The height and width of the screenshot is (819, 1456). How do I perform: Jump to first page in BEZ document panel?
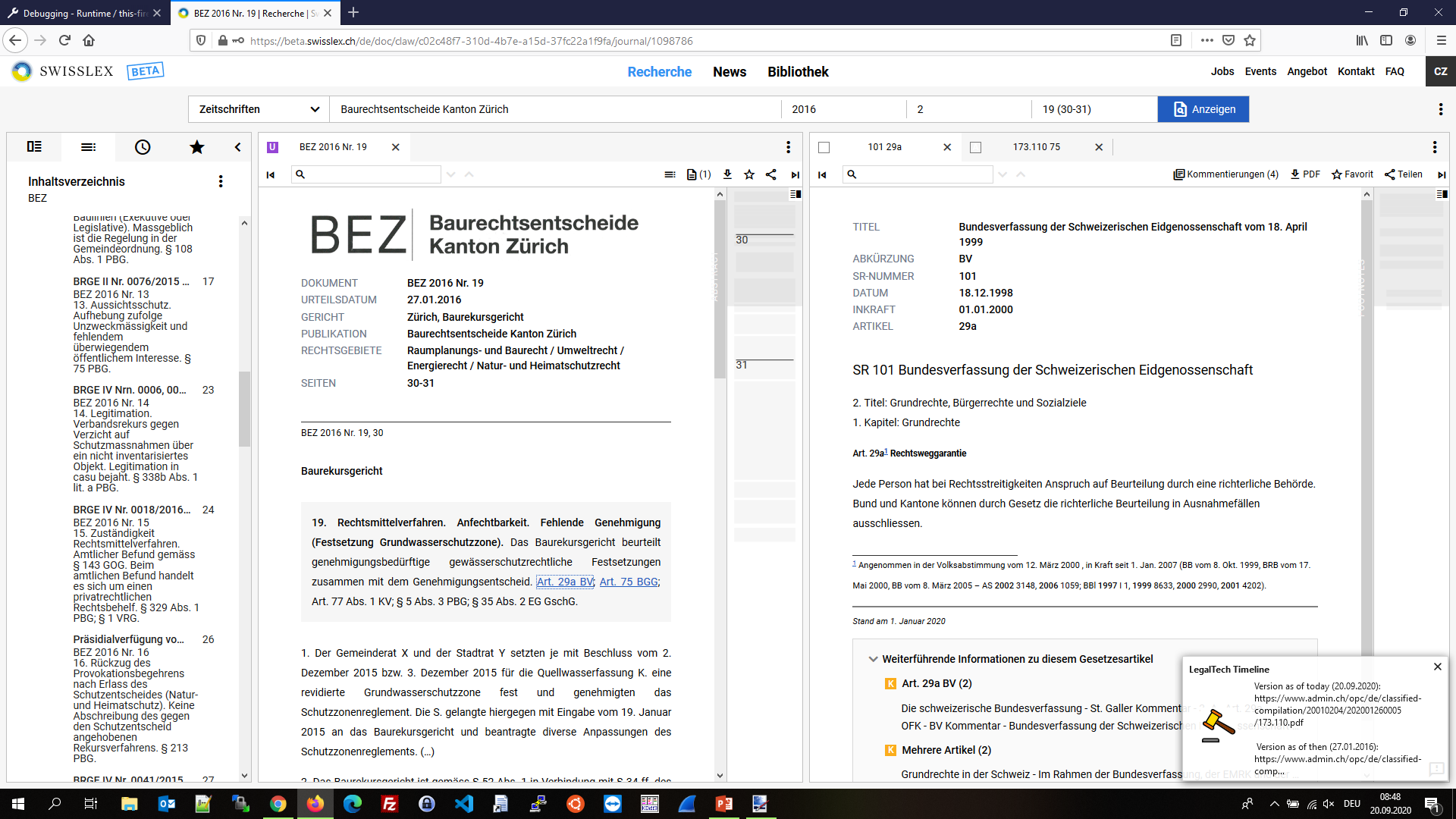click(x=271, y=174)
